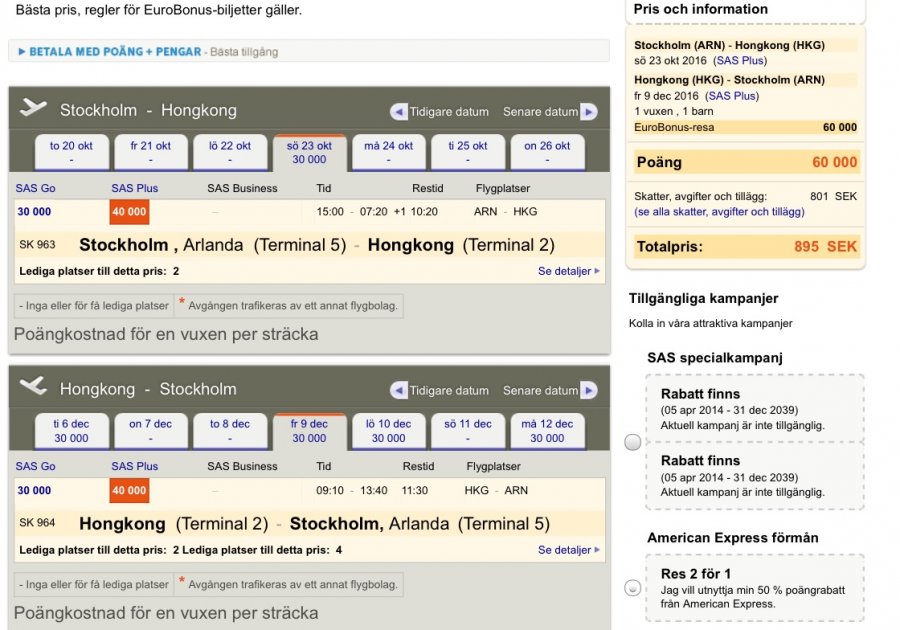Viewport: 900px width, 630px height.
Task: Select the ti 6 dec date tab
Action: coord(71,430)
